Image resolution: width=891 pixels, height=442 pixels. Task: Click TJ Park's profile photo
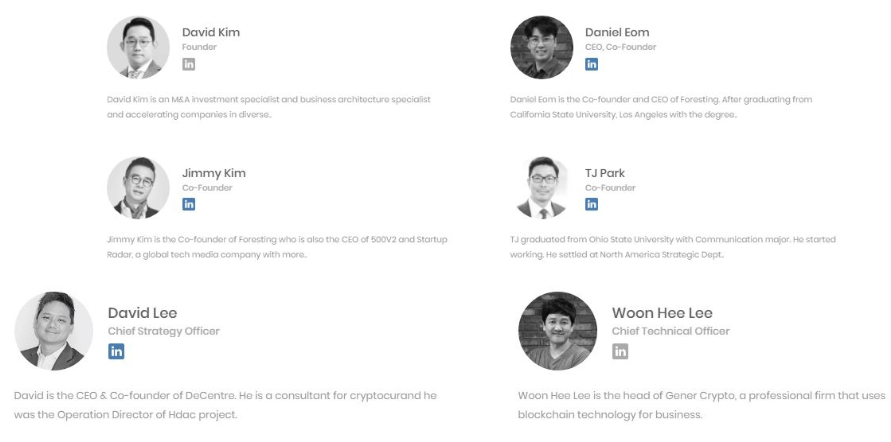(x=542, y=187)
